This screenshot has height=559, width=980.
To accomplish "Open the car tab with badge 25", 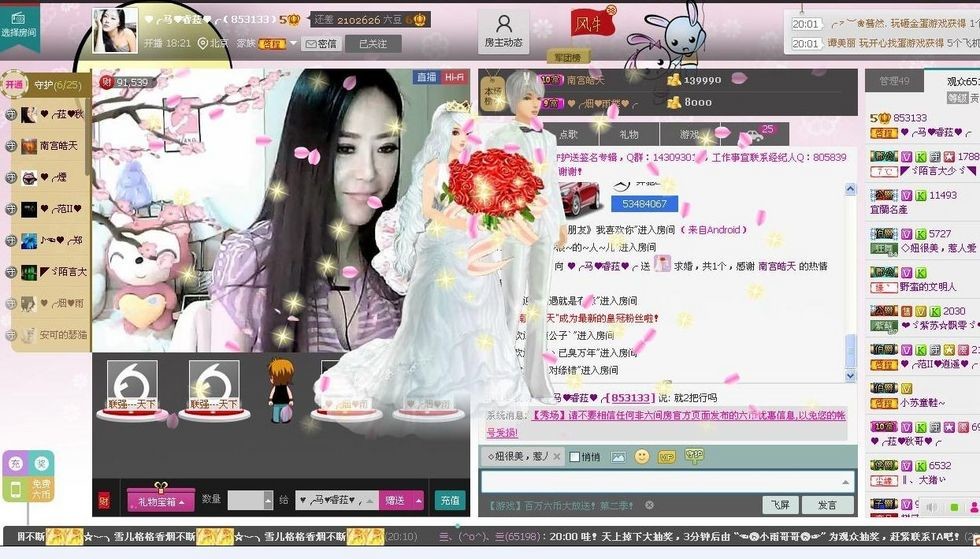I will [x=755, y=134].
